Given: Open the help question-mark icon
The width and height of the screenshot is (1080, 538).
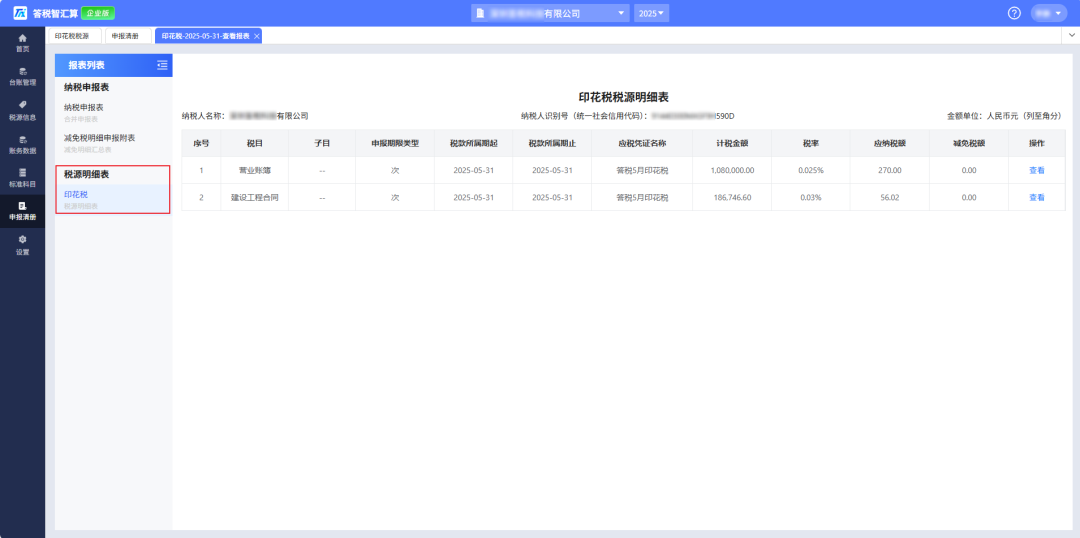Looking at the screenshot, I should [x=1014, y=13].
